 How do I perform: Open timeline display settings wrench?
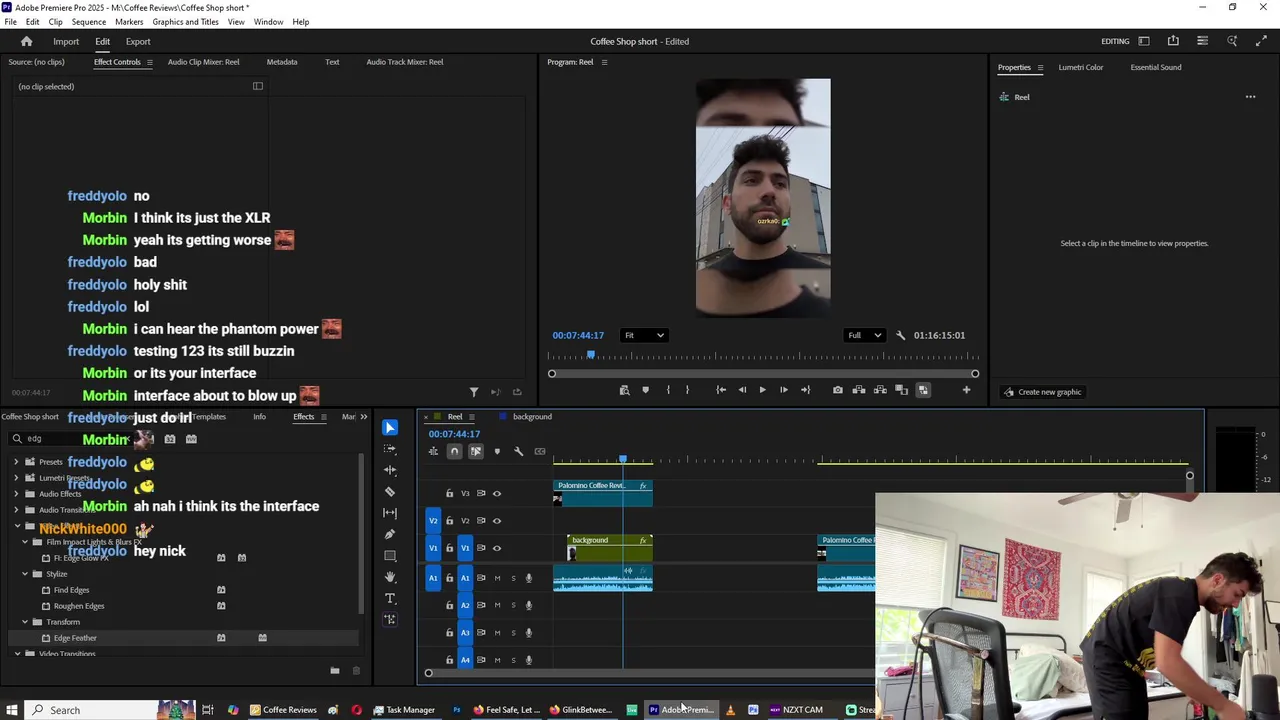[x=518, y=451]
